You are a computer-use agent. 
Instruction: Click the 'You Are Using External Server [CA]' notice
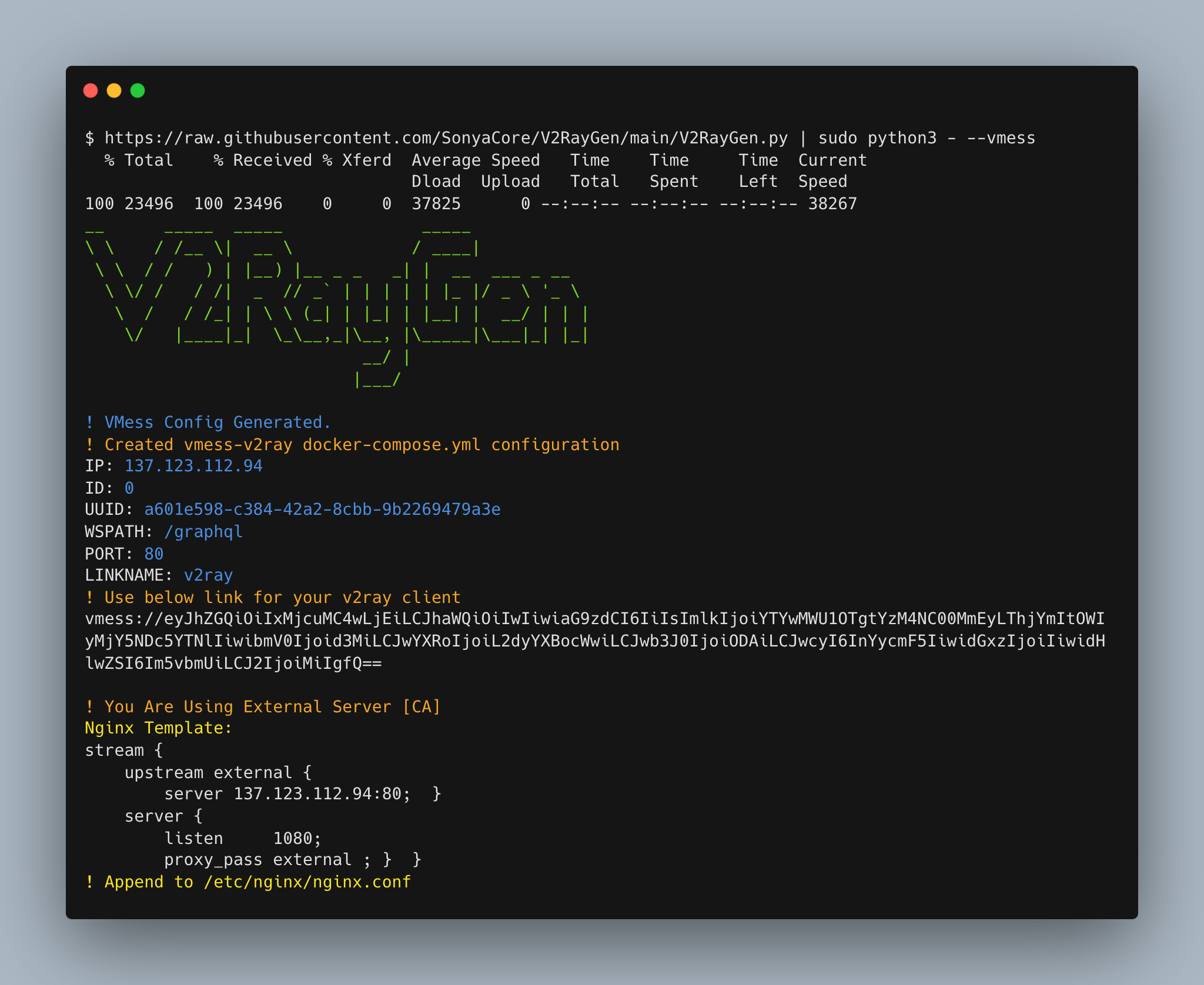[272, 707]
